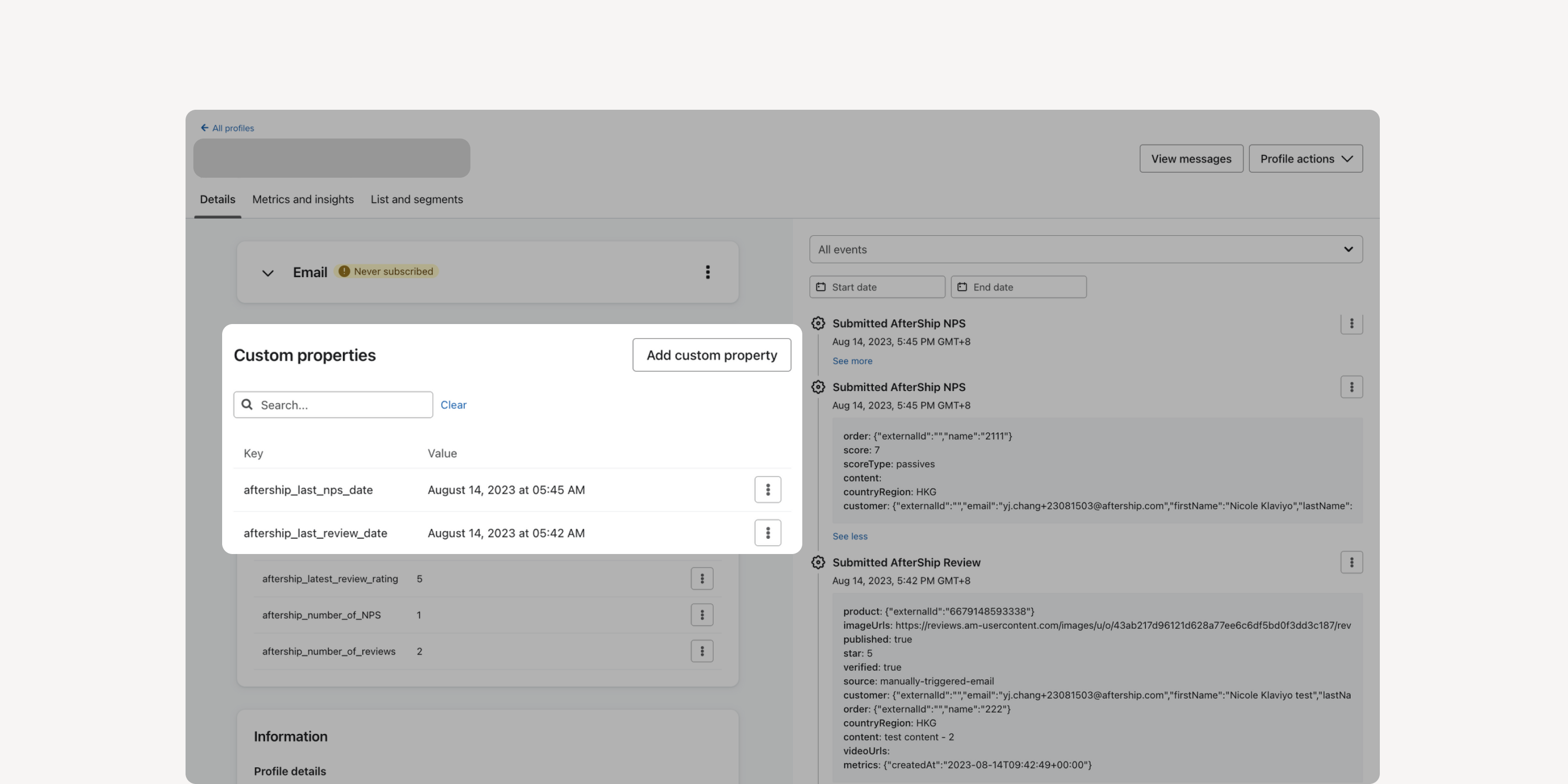This screenshot has width=1568, height=784.
Task: Open options menu for aftership_latest_review_rating row
Action: click(x=702, y=578)
